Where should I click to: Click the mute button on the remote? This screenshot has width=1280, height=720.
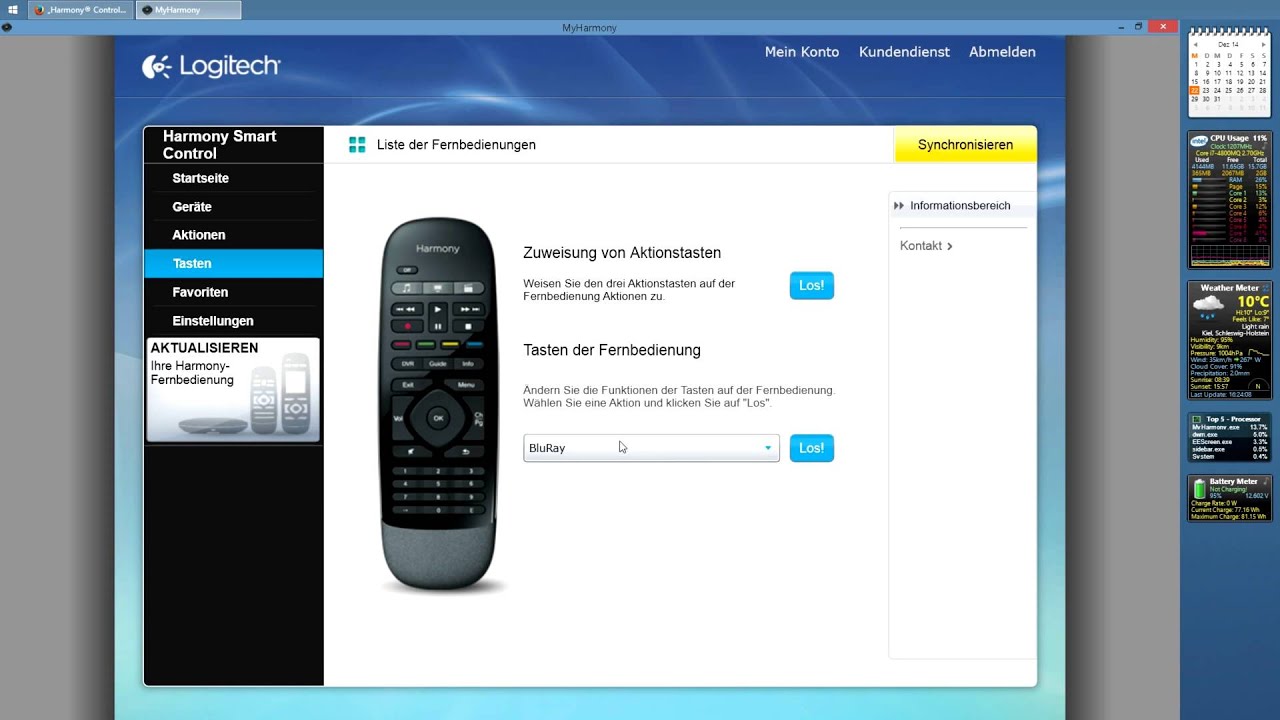click(410, 452)
